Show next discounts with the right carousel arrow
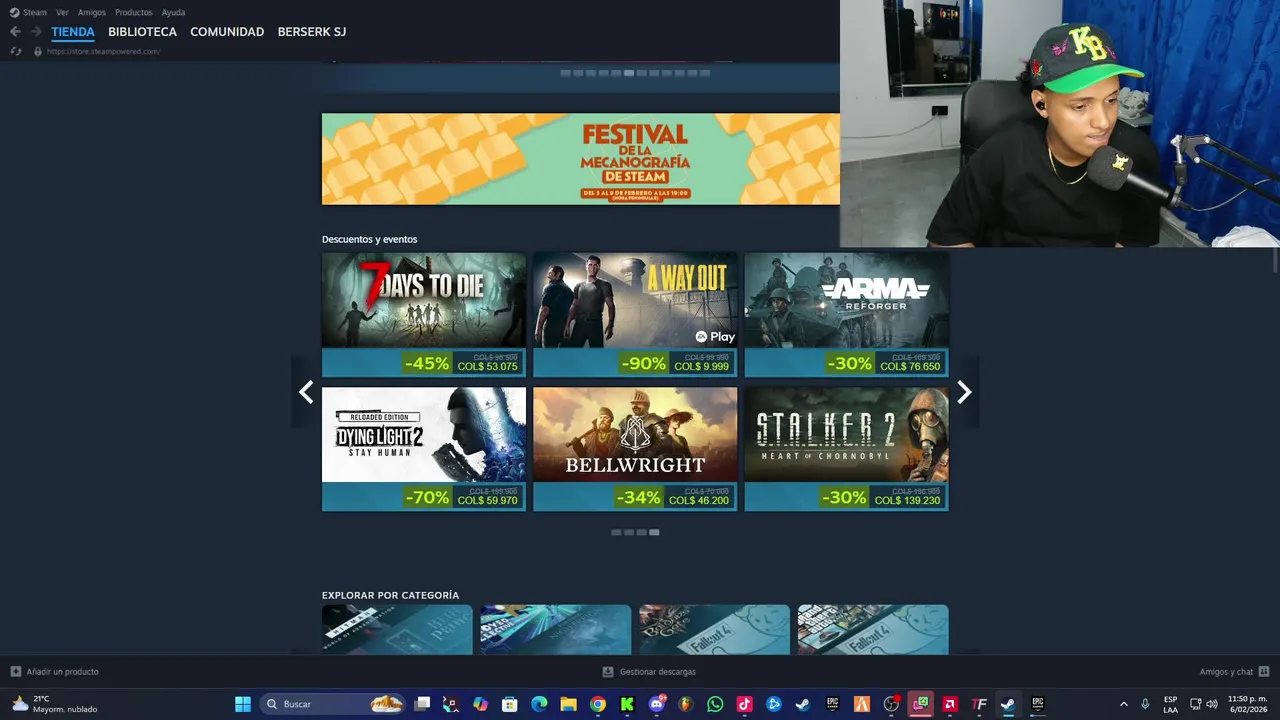 tap(964, 392)
